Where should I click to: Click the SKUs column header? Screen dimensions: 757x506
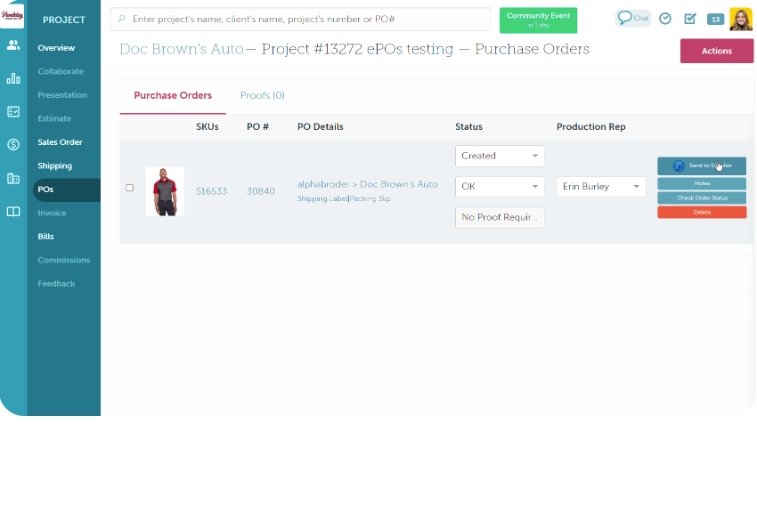[x=207, y=127]
